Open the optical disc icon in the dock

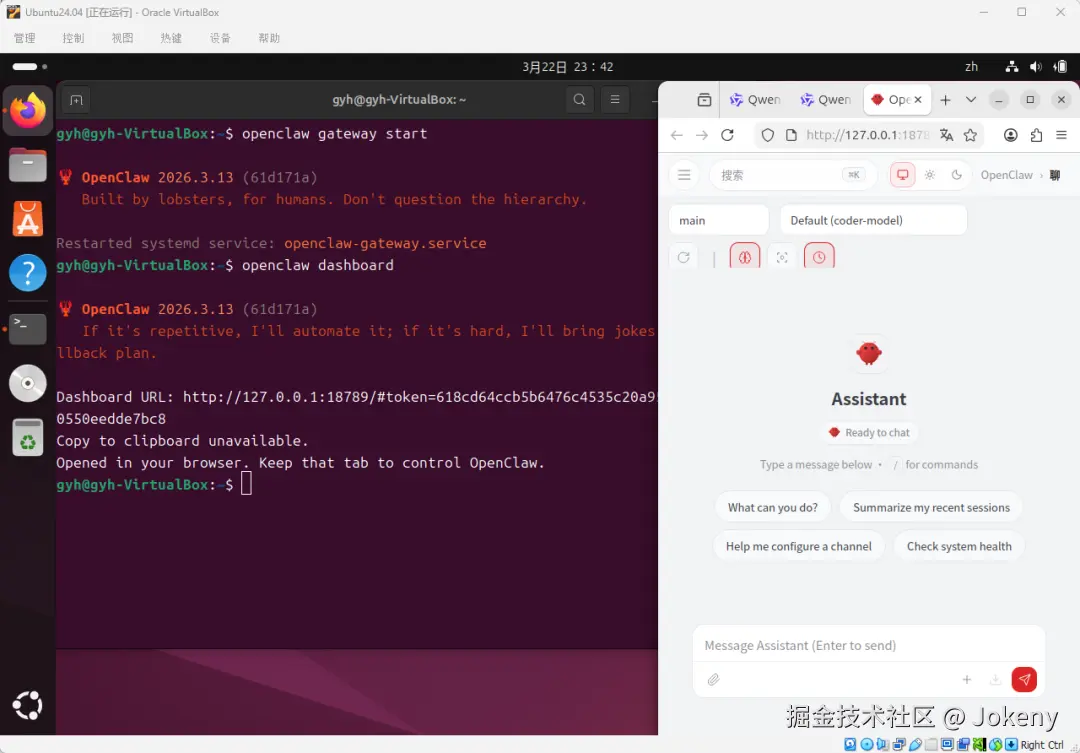point(28,383)
